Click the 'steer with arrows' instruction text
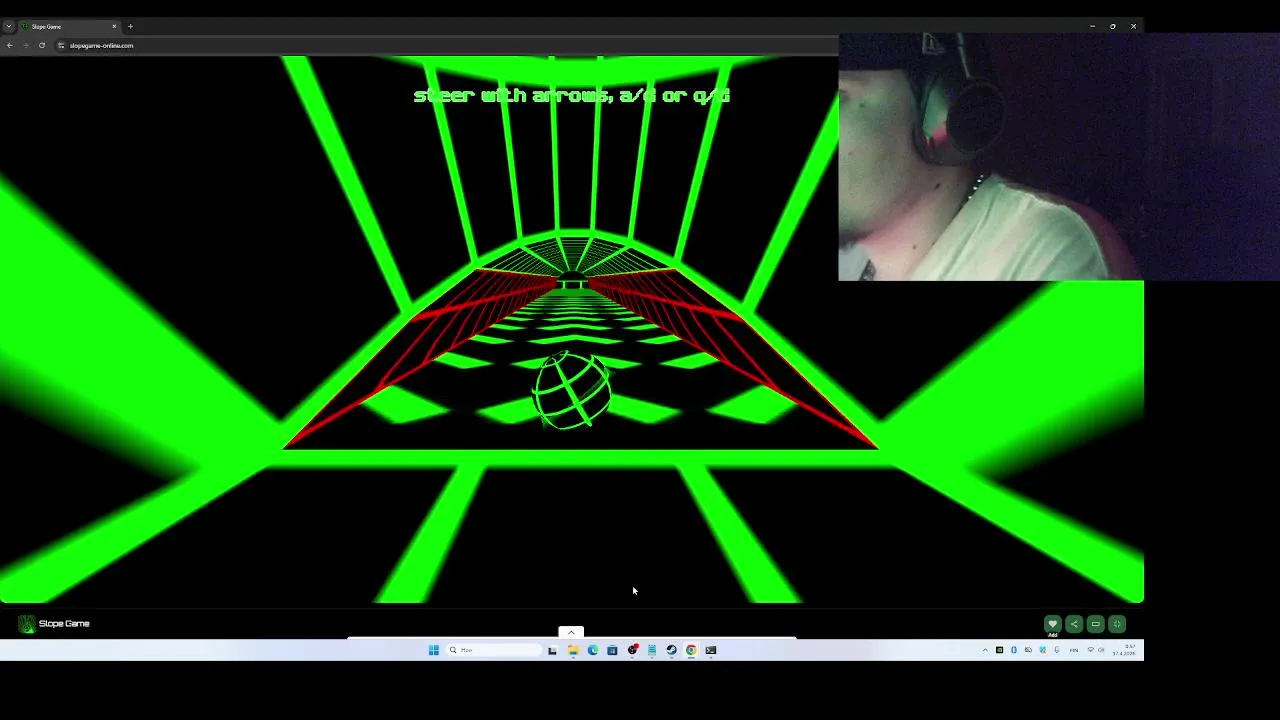Image resolution: width=1280 pixels, height=720 pixels. (572, 96)
